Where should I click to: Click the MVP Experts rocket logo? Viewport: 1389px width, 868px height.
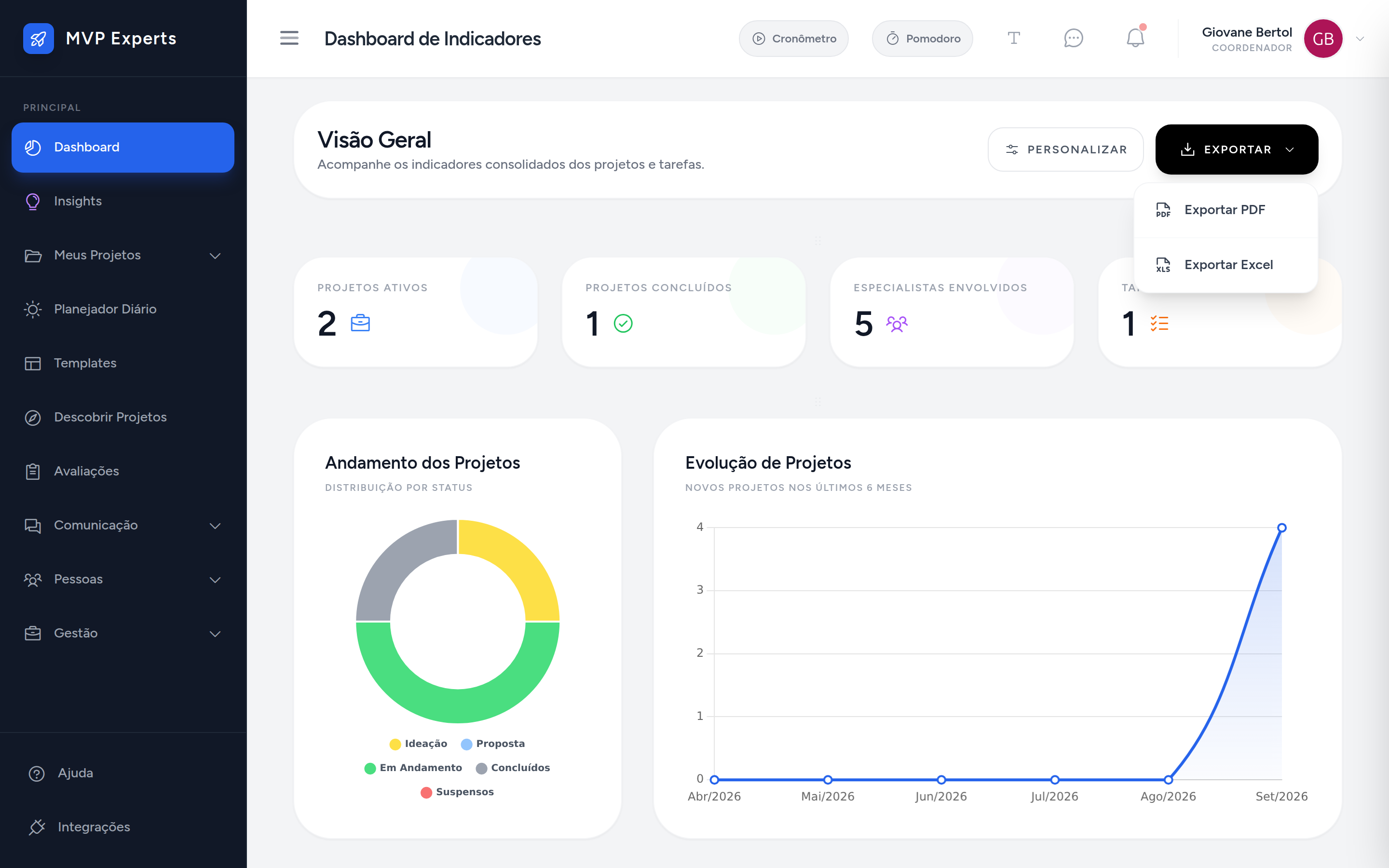tap(39, 39)
